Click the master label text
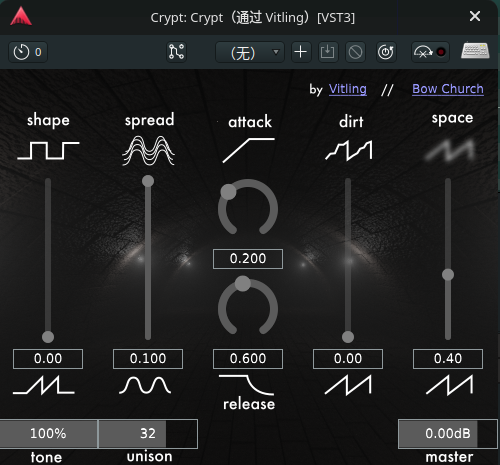 click(449, 457)
